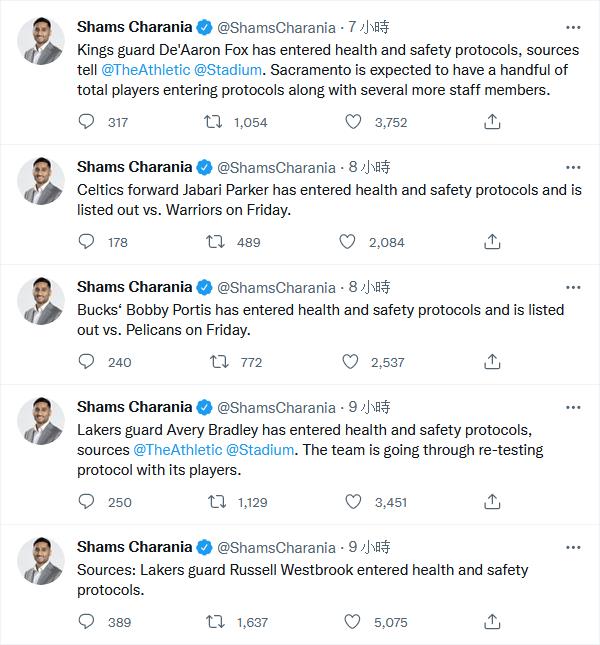Reply to the Bobby Portis tweet
Screen dimensions: 600x645
[87, 362]
